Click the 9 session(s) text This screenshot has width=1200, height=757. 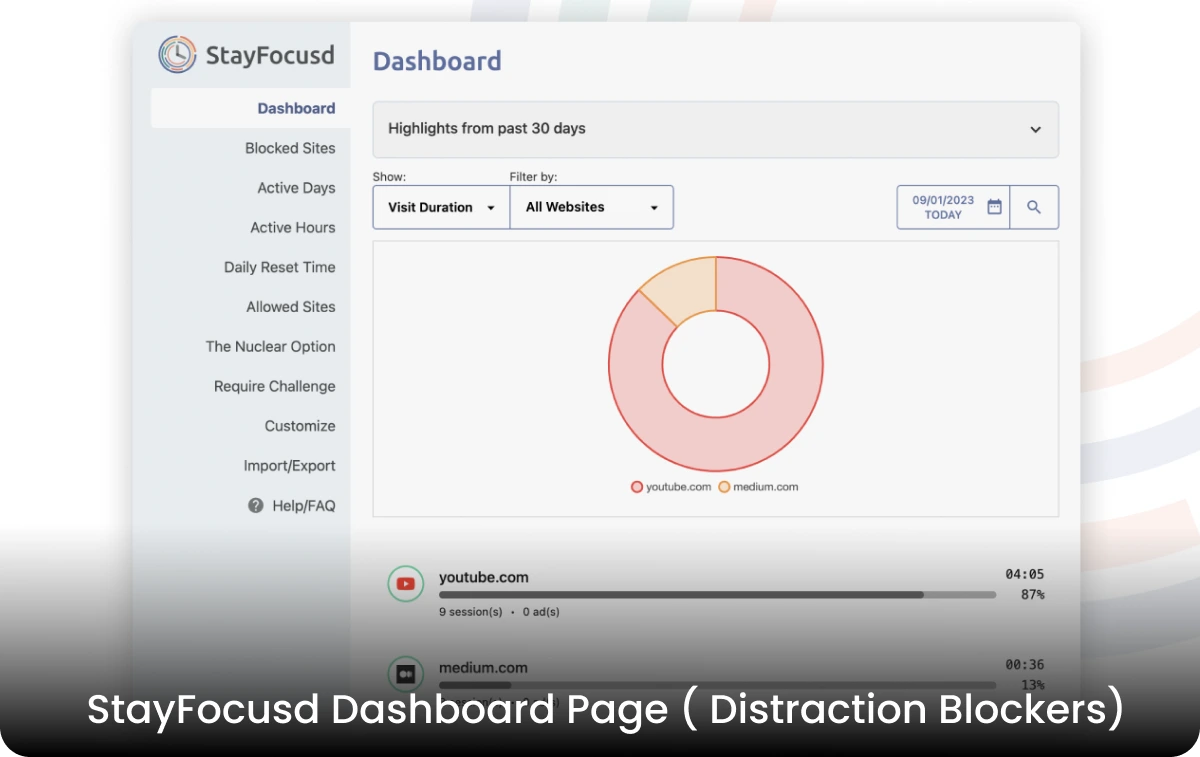[470, 612]
